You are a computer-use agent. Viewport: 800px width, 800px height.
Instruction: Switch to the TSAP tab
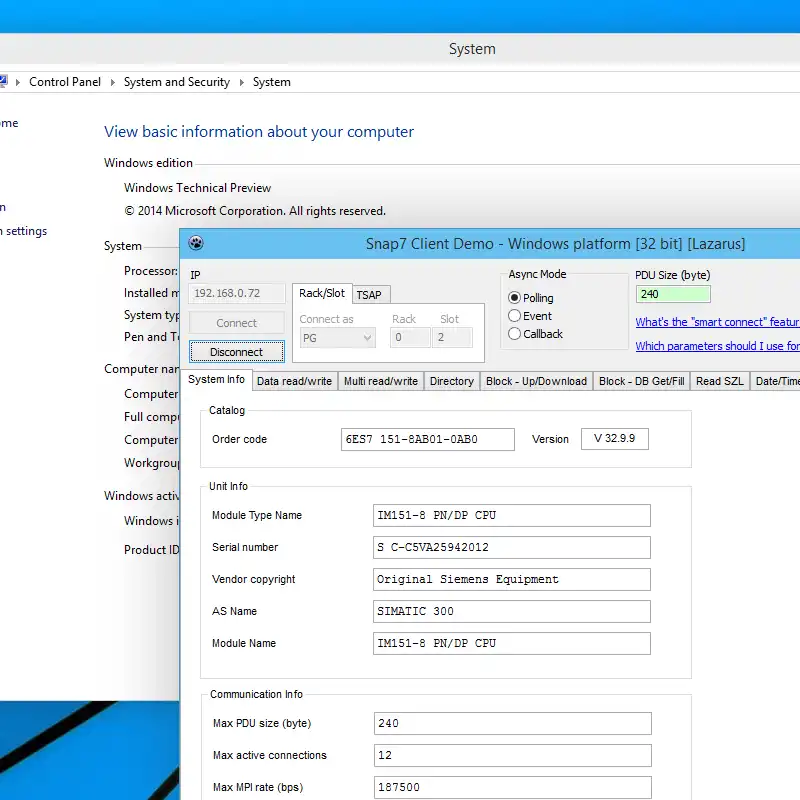click(369, 295)
